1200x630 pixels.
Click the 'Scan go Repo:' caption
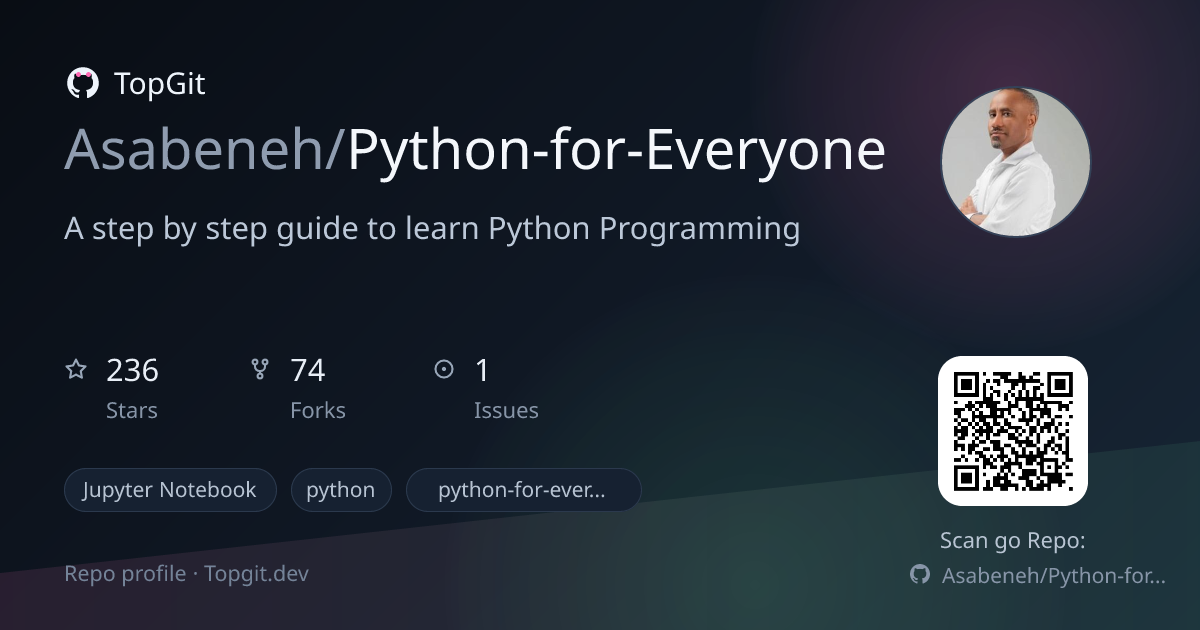(x=1013, y=541)
